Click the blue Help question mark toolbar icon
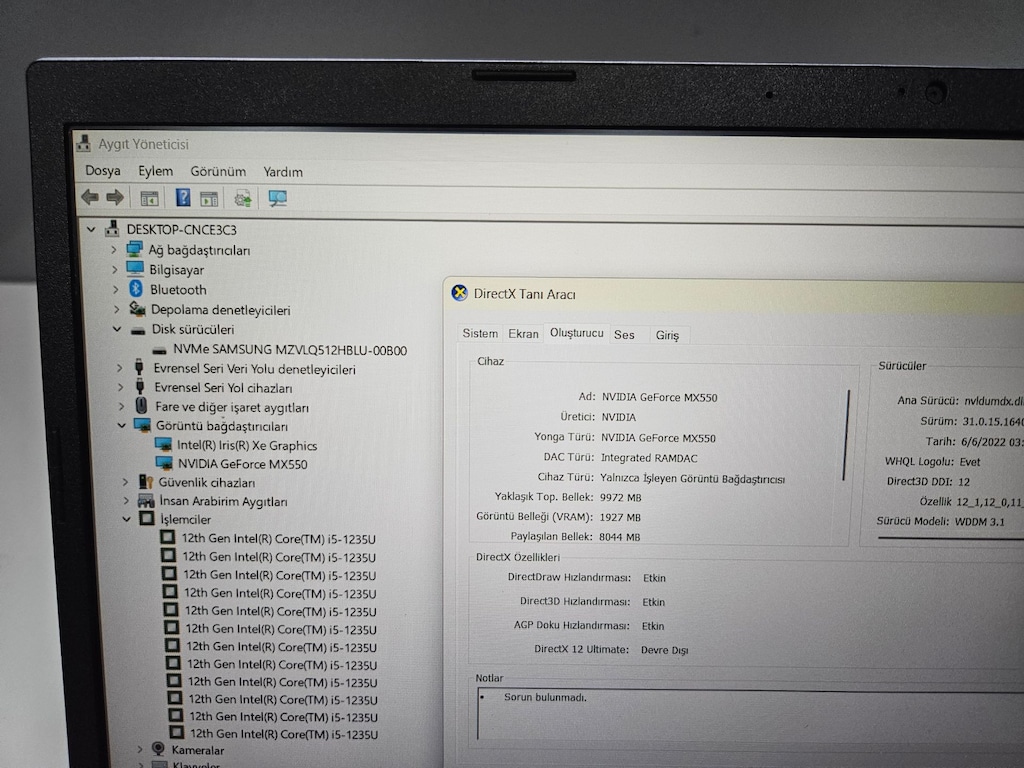The width and height of the screenshot is (1024, 768). [183, 197]
